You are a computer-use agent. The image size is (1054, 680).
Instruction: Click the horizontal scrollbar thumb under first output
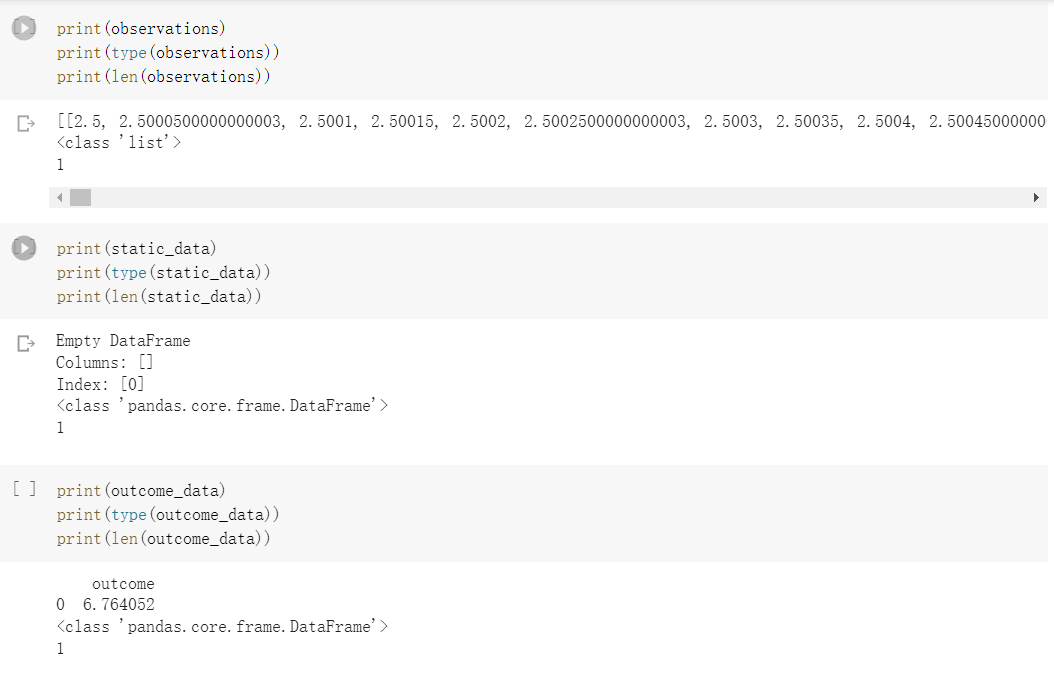(x=80, y=197)
